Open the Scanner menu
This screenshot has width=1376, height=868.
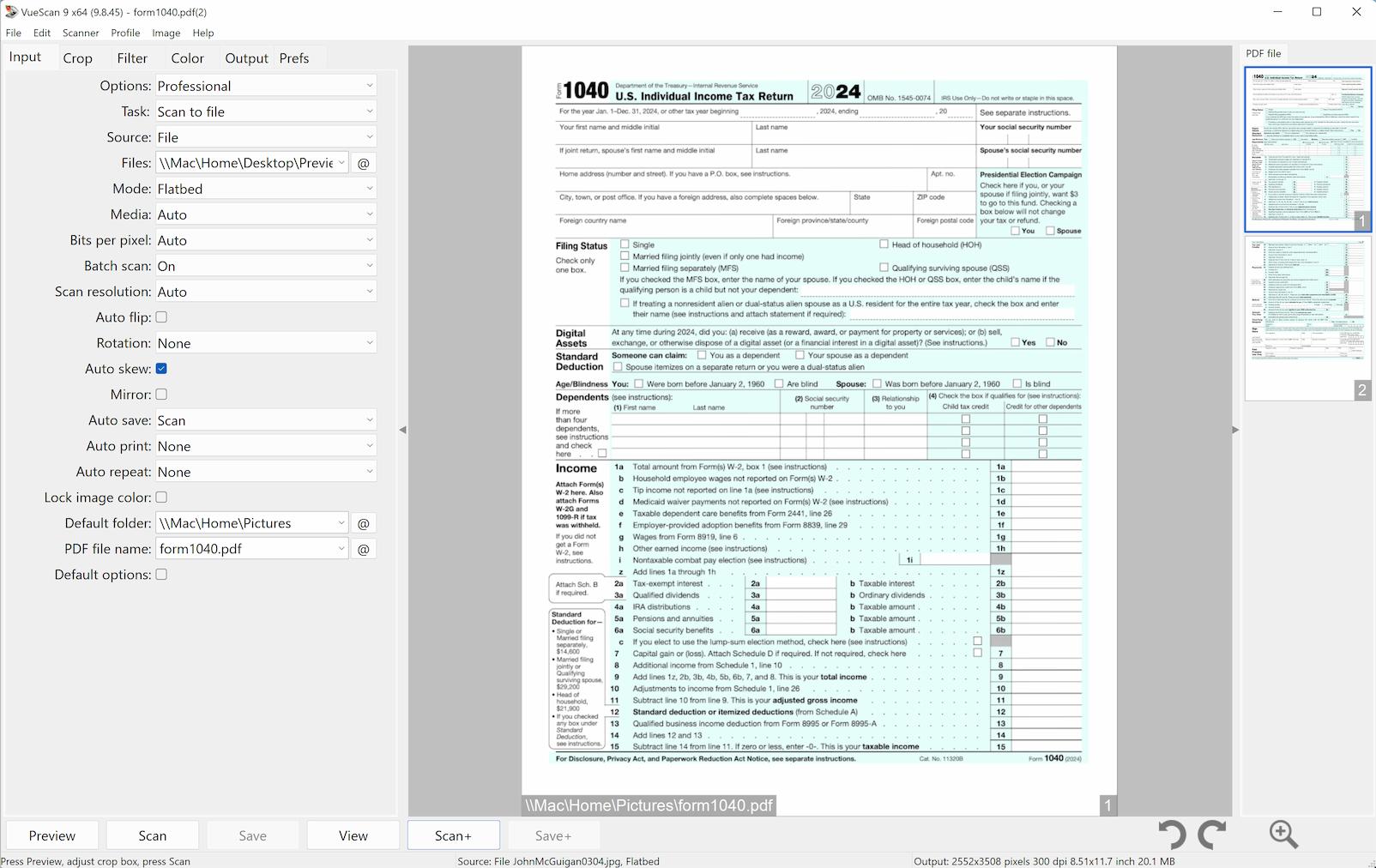point(80,33)
